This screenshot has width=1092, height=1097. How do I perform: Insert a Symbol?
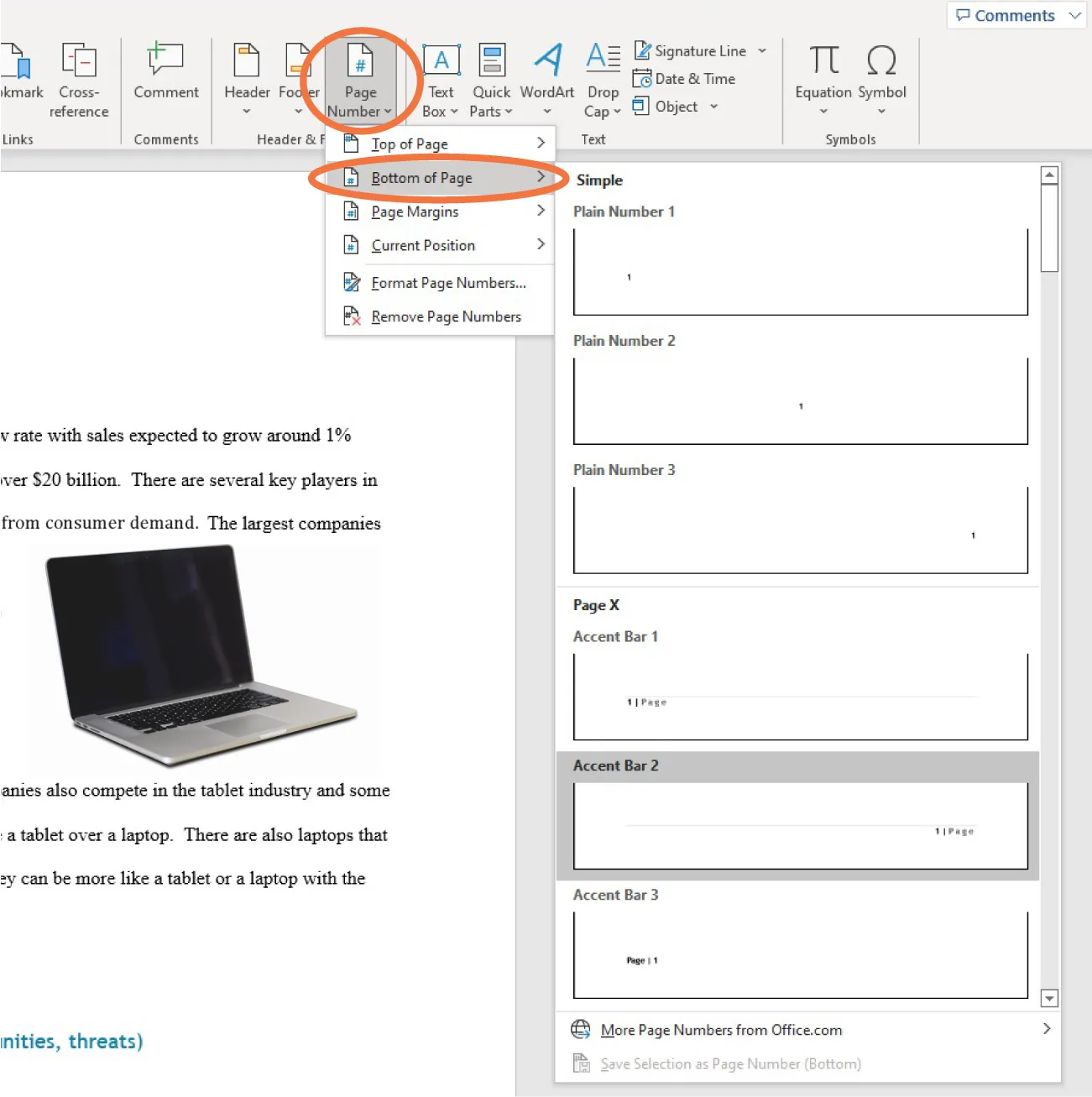[881, 76]
